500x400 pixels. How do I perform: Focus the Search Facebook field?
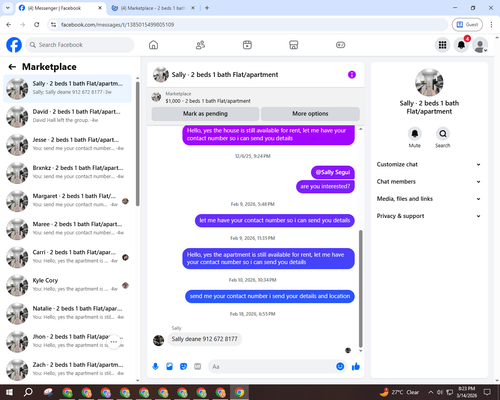click(x=80, y=45)
